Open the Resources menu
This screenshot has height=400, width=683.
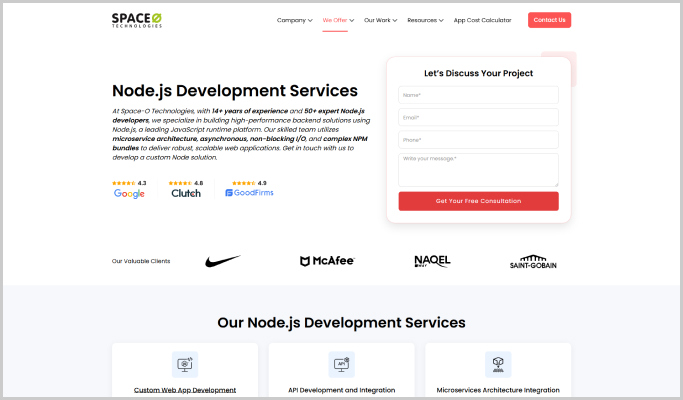422,20
